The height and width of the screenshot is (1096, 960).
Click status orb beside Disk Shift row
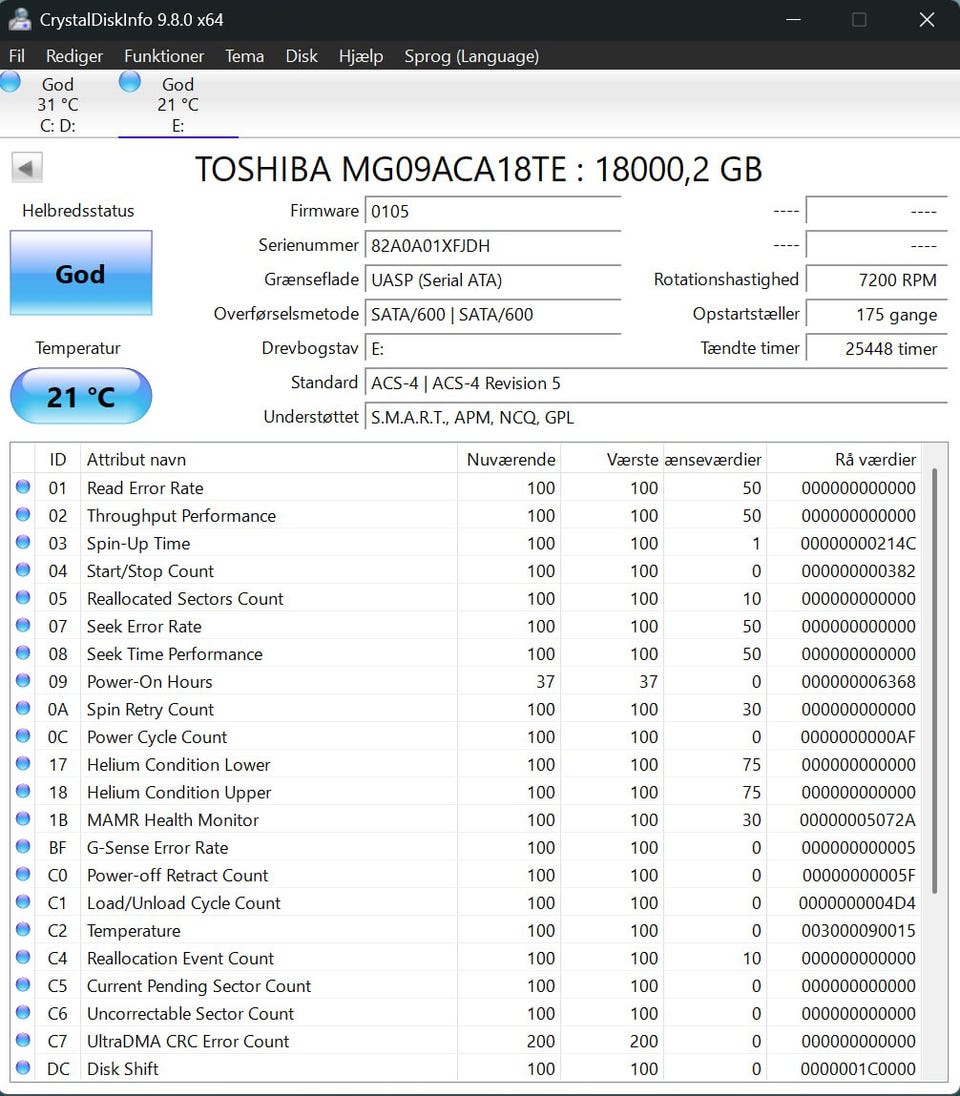23,1069
